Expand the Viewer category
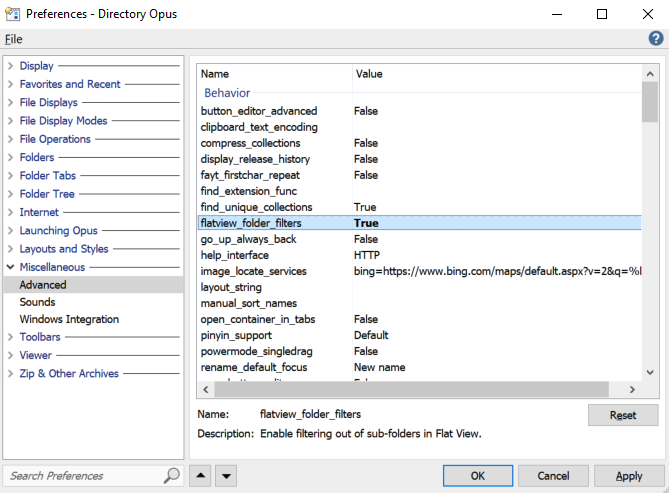The height and width of the screenshot is (493, 669). coord(10,355)
